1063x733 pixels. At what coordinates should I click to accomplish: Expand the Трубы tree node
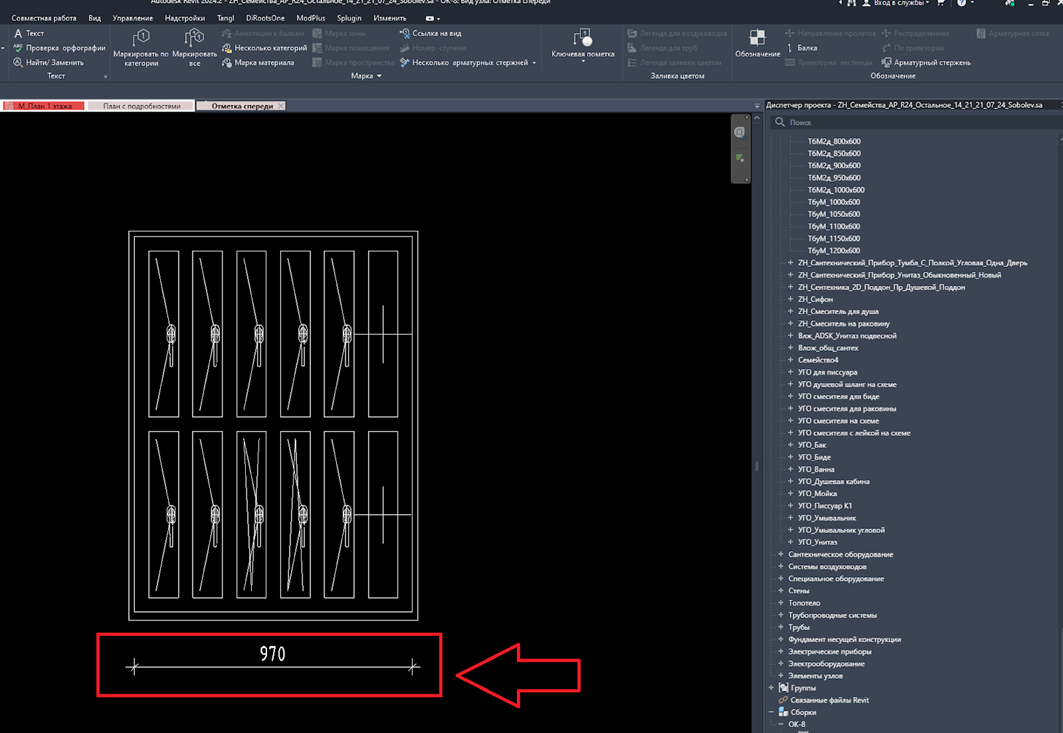click(781, 627)
